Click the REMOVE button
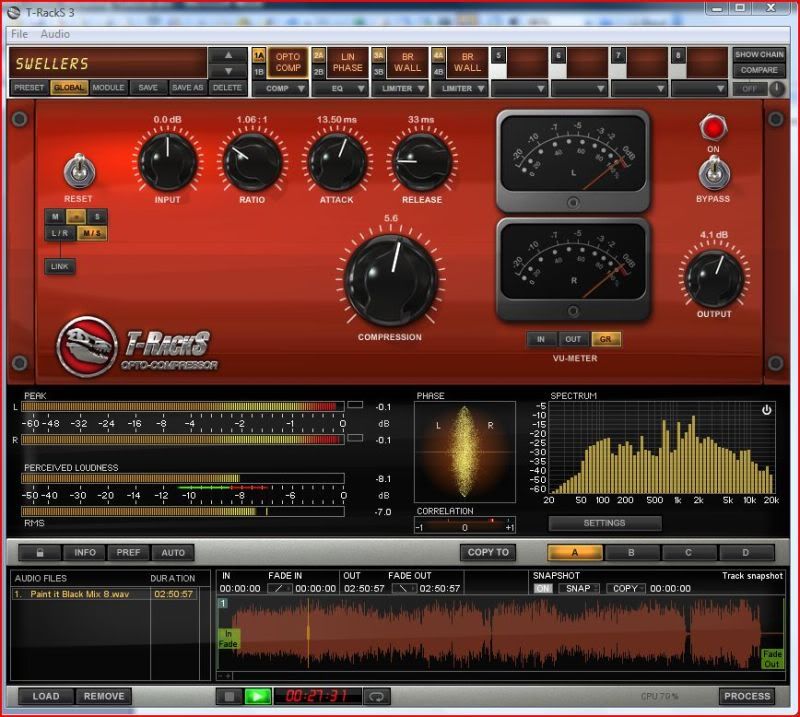Screen dimensions: 800x717 coord(104,696)
